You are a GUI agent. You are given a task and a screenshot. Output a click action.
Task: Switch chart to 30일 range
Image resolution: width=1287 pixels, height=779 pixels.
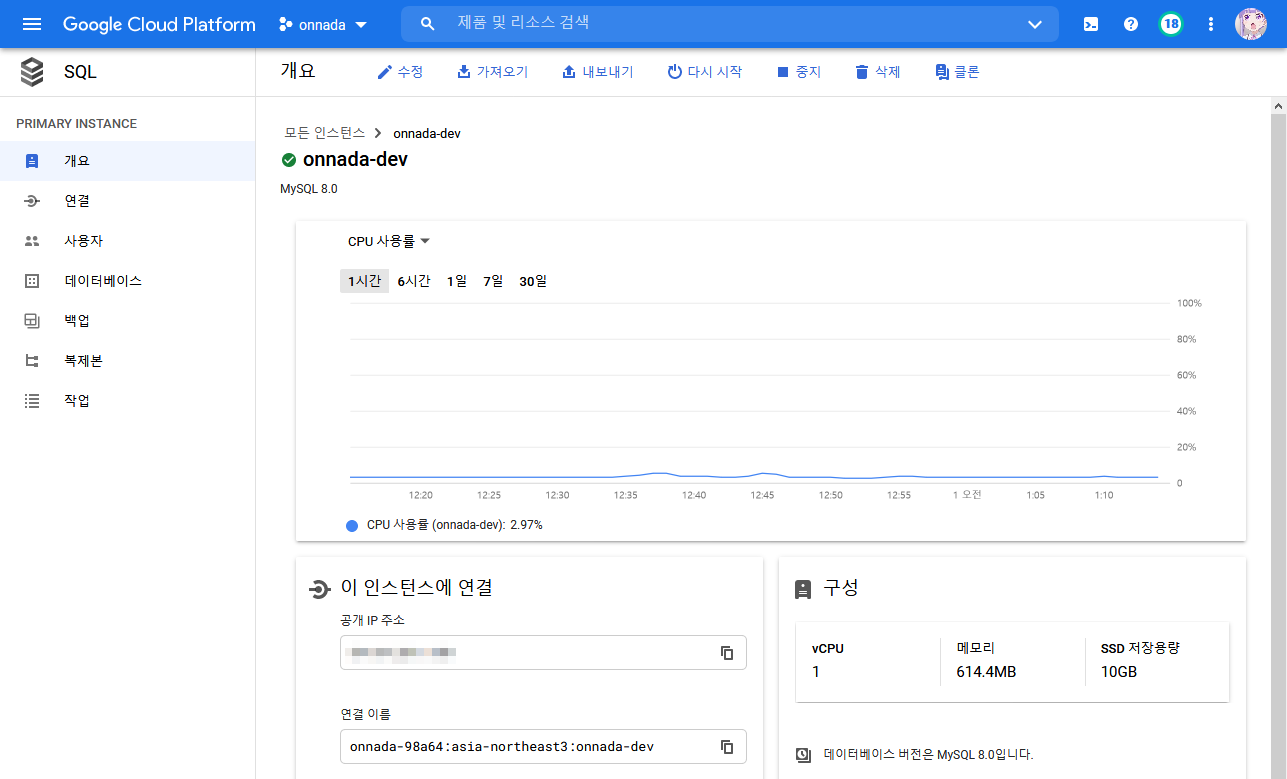tap(533, 281)
